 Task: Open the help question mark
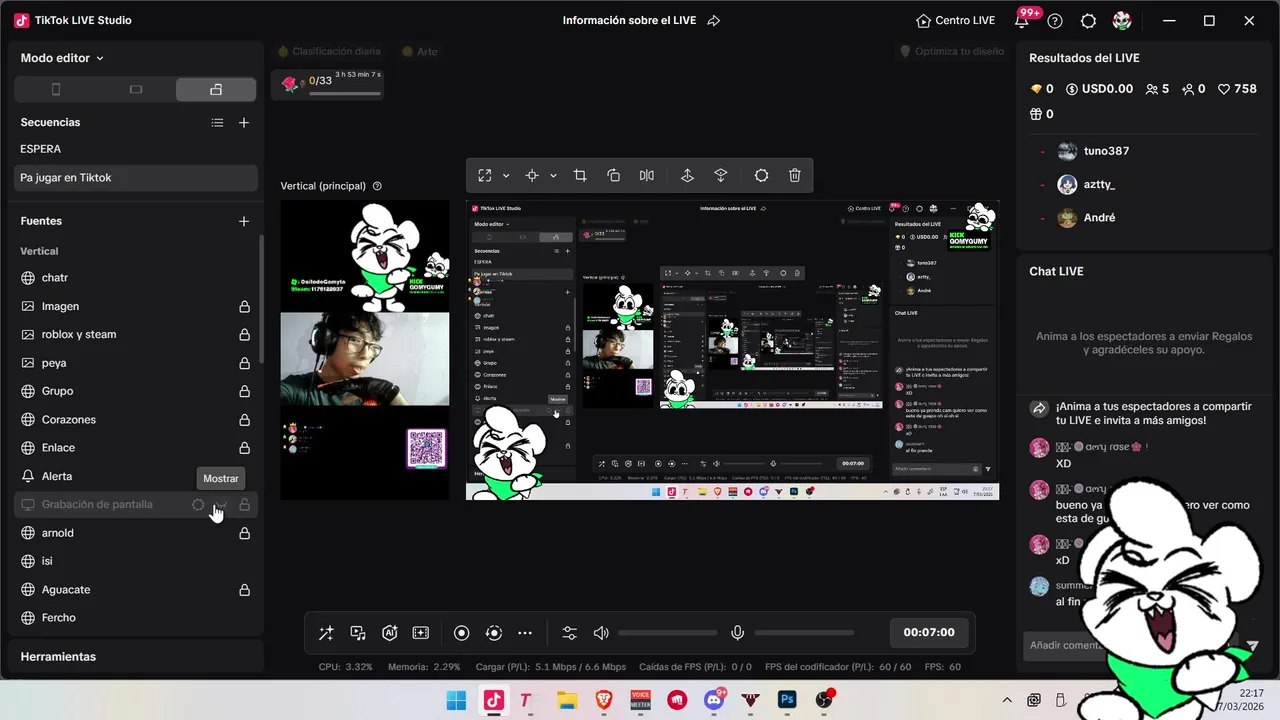(1055, 21)
